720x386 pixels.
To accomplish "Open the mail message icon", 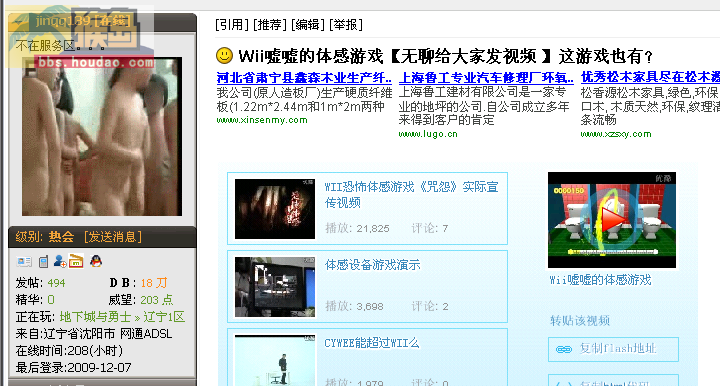I will [x=76, y=261].
